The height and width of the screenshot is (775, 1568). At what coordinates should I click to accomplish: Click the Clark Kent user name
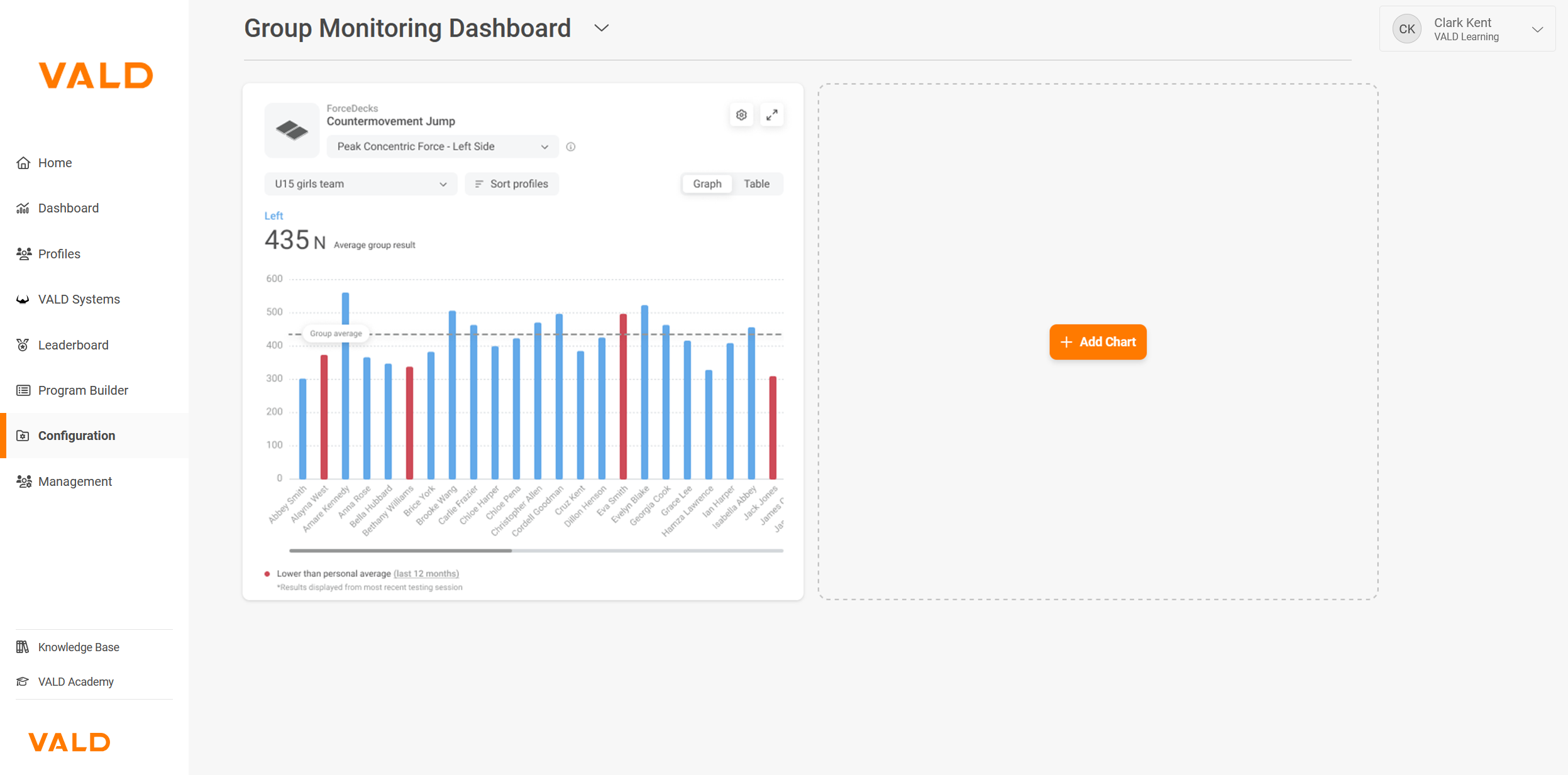1462,23
